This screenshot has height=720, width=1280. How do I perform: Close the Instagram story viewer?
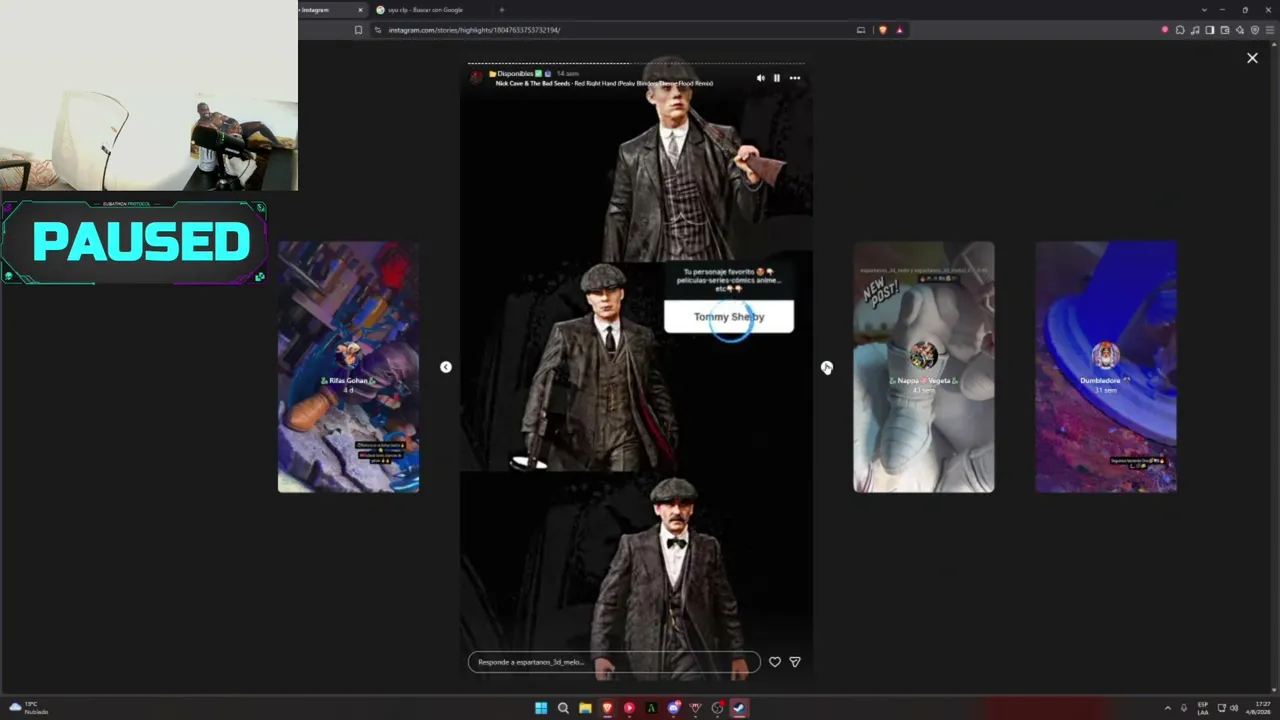click(x=1252, y=58)
